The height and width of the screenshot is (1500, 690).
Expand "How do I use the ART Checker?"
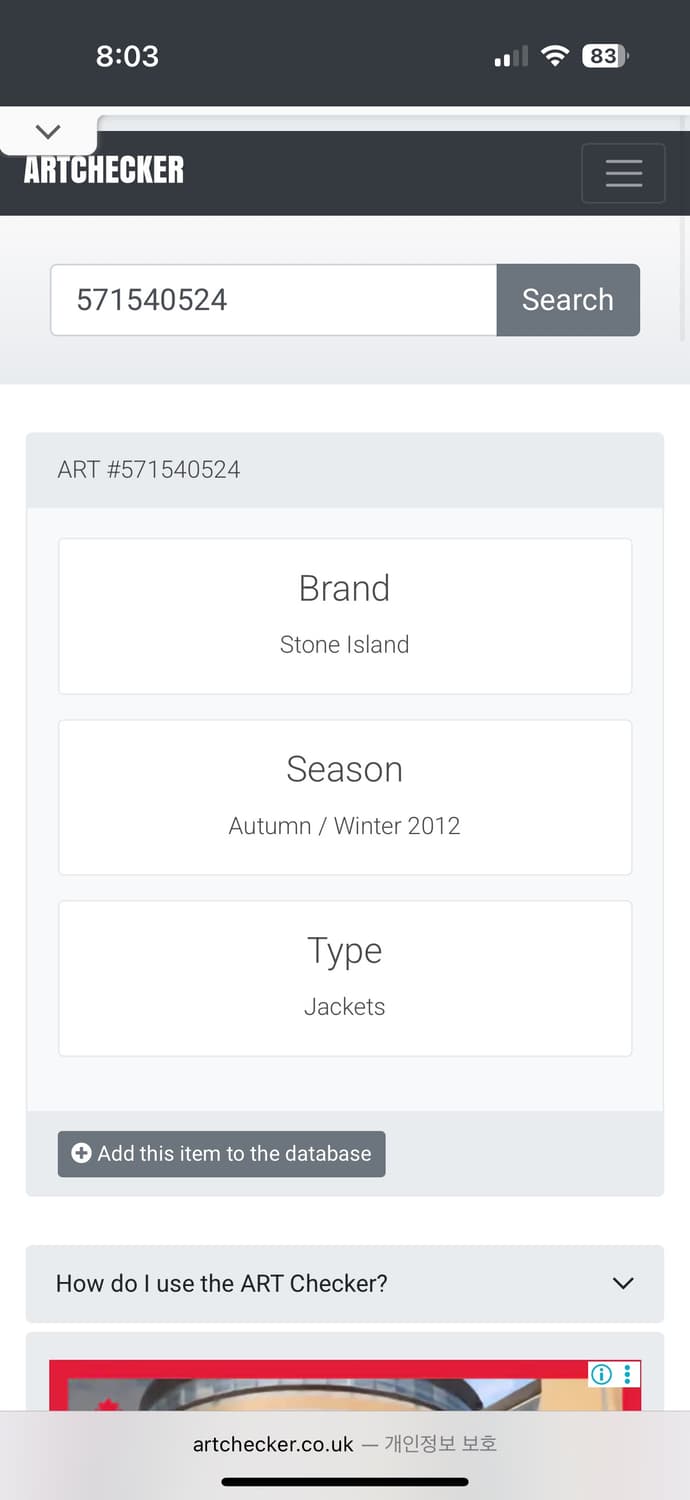(x=222, y=1283)
